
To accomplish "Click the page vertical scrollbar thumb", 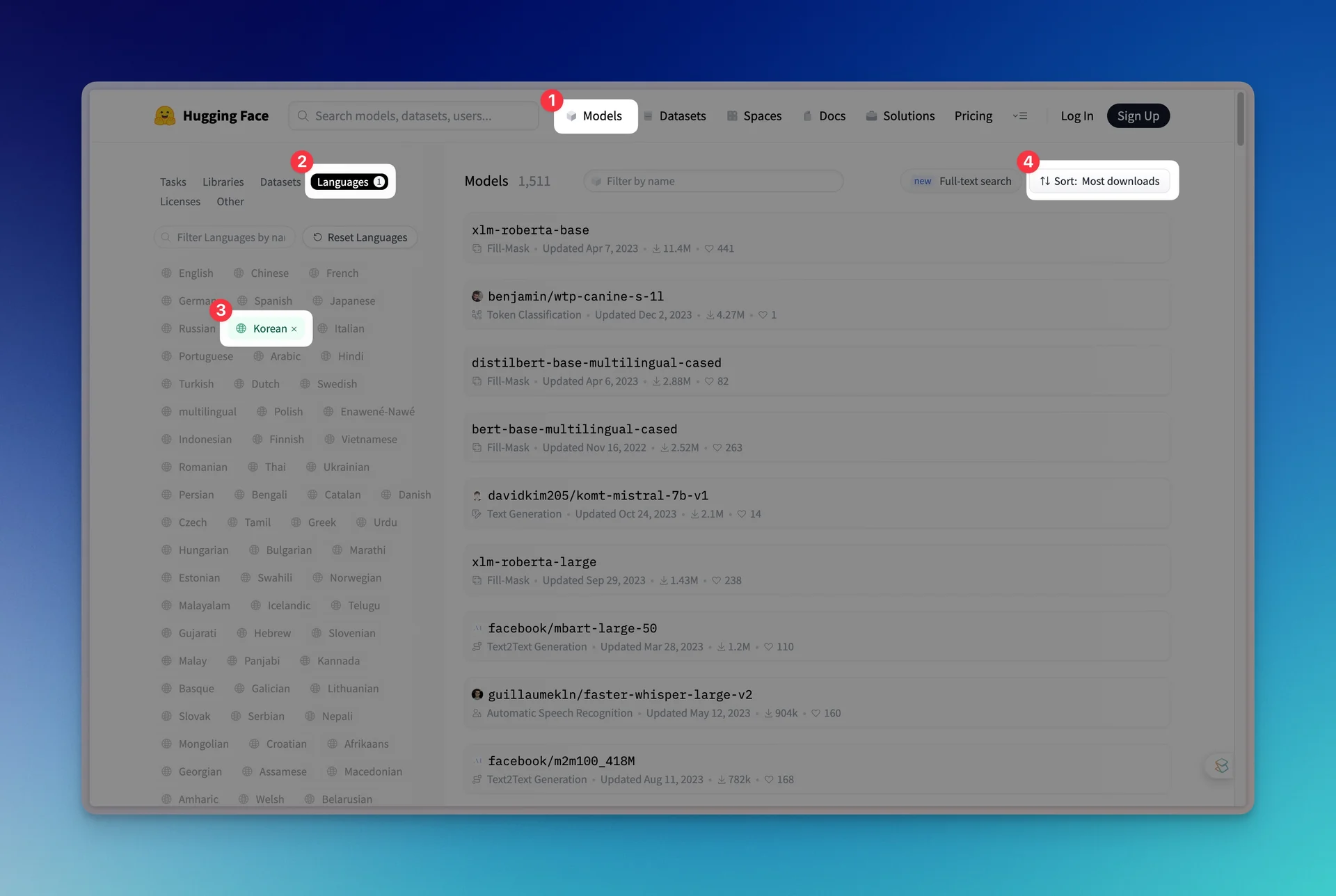I will click(x=1240, y=118).
